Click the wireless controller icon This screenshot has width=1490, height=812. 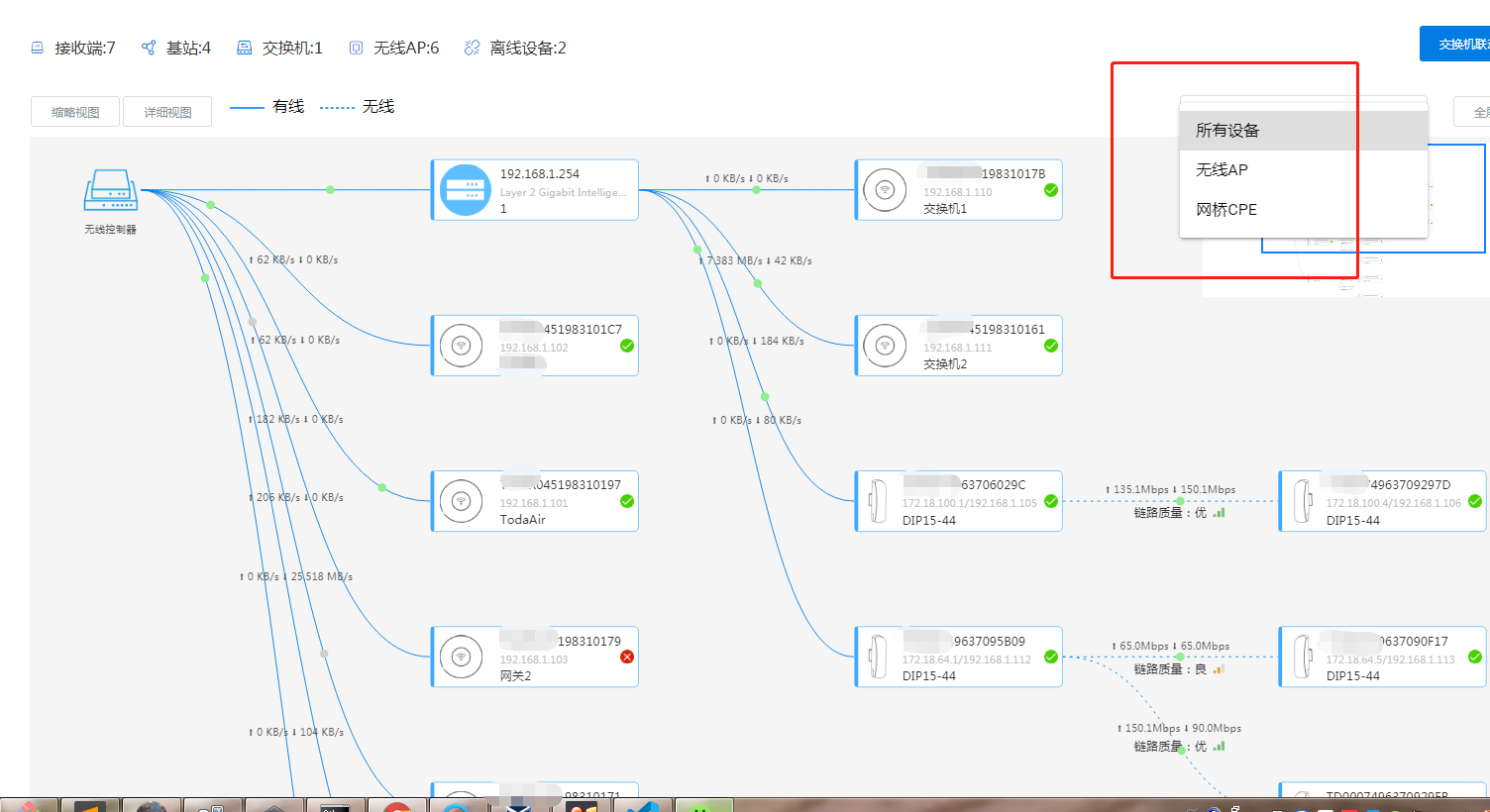[x=110, y=190]
